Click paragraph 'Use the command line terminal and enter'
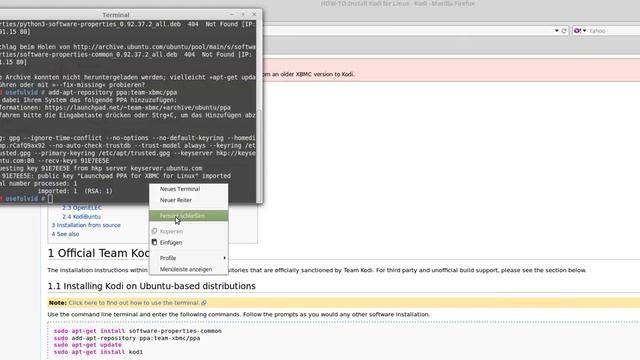Screen dimensions: 640x360 238,315
